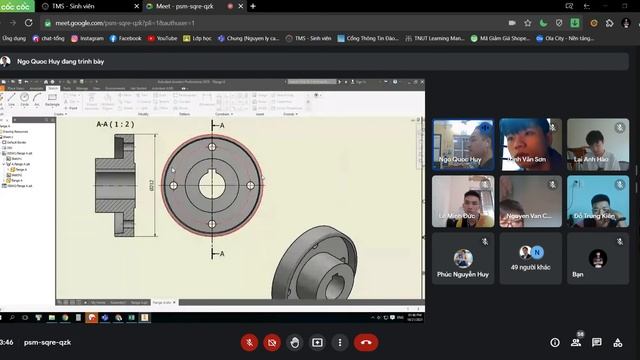Open the TNUT Learning Man... bookmark
The width and height of the screenshot is (640, 360).
tap(435, 38)
